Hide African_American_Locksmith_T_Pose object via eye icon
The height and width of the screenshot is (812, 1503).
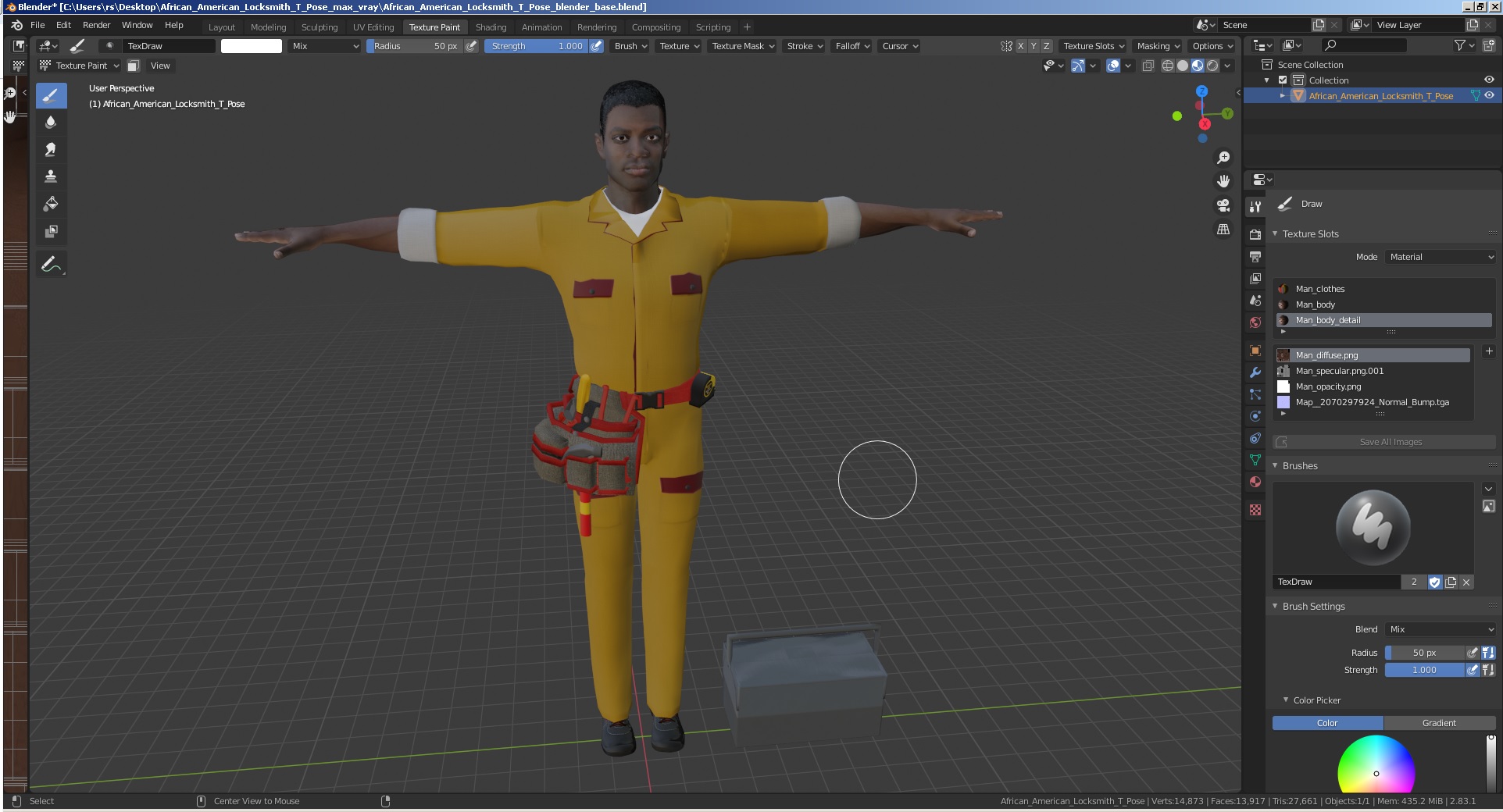tap(1489, 96)
